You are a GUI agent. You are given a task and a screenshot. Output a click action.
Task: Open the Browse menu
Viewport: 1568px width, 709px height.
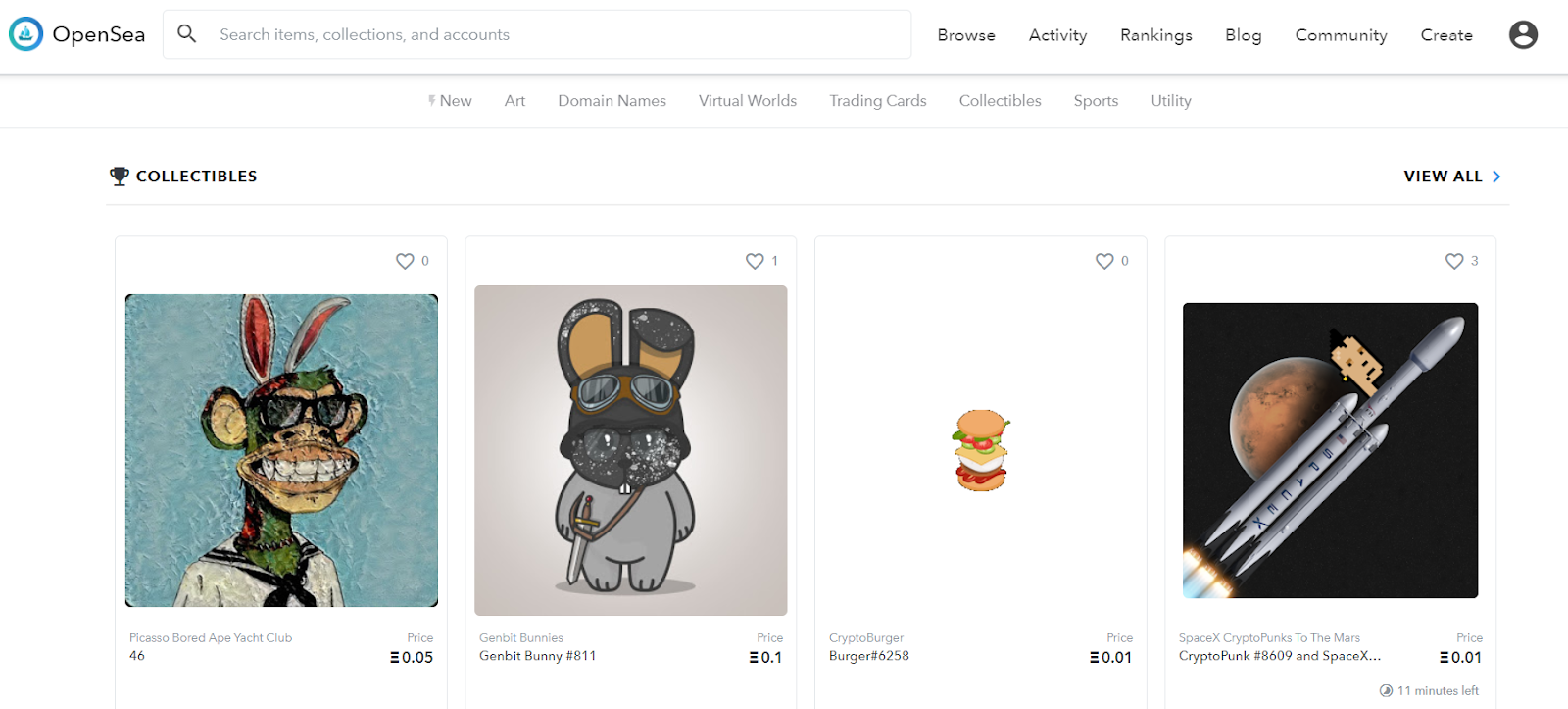[966, 35]
